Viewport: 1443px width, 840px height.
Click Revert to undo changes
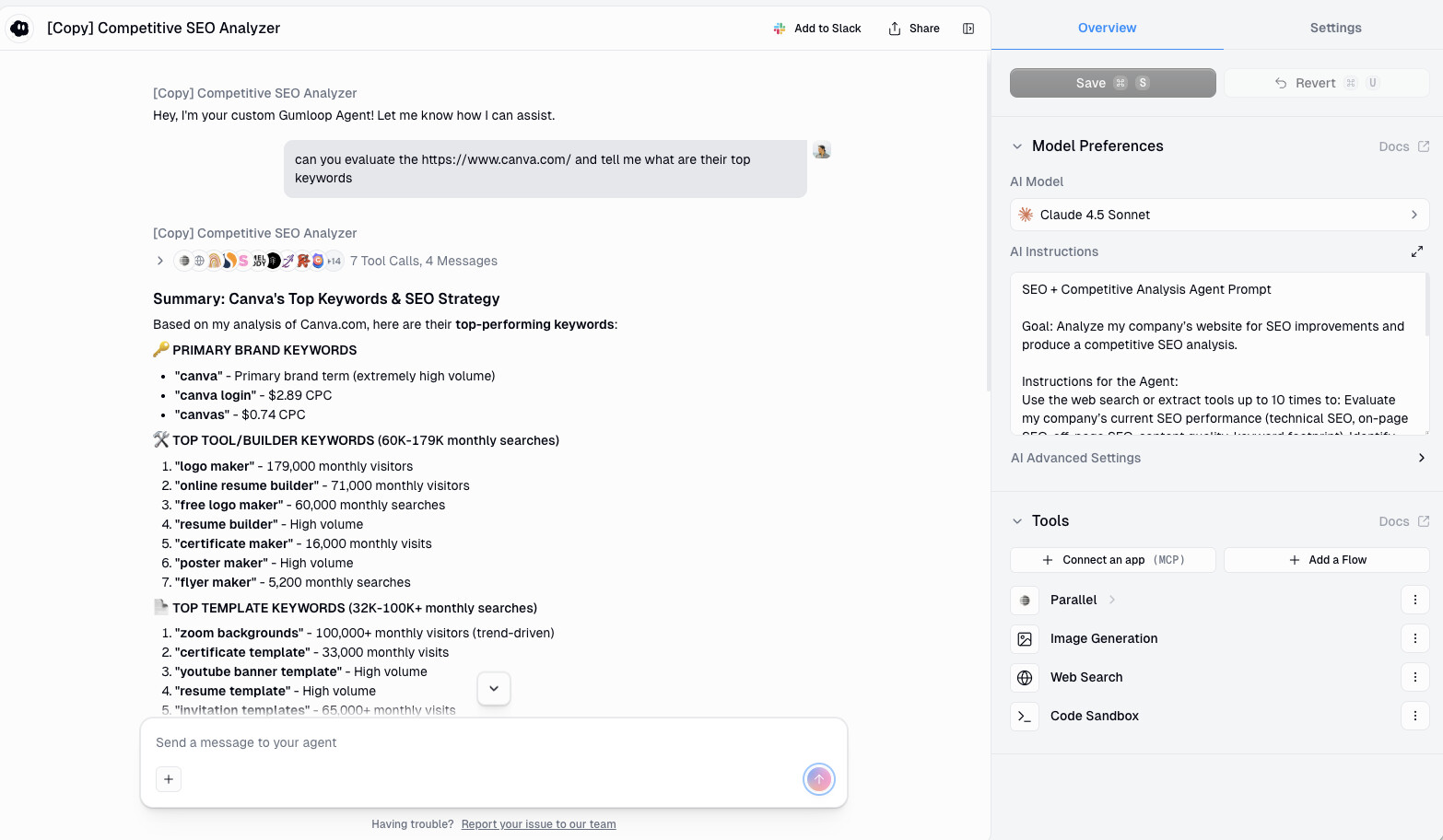pyautogui.click(x=1325, y=82)
